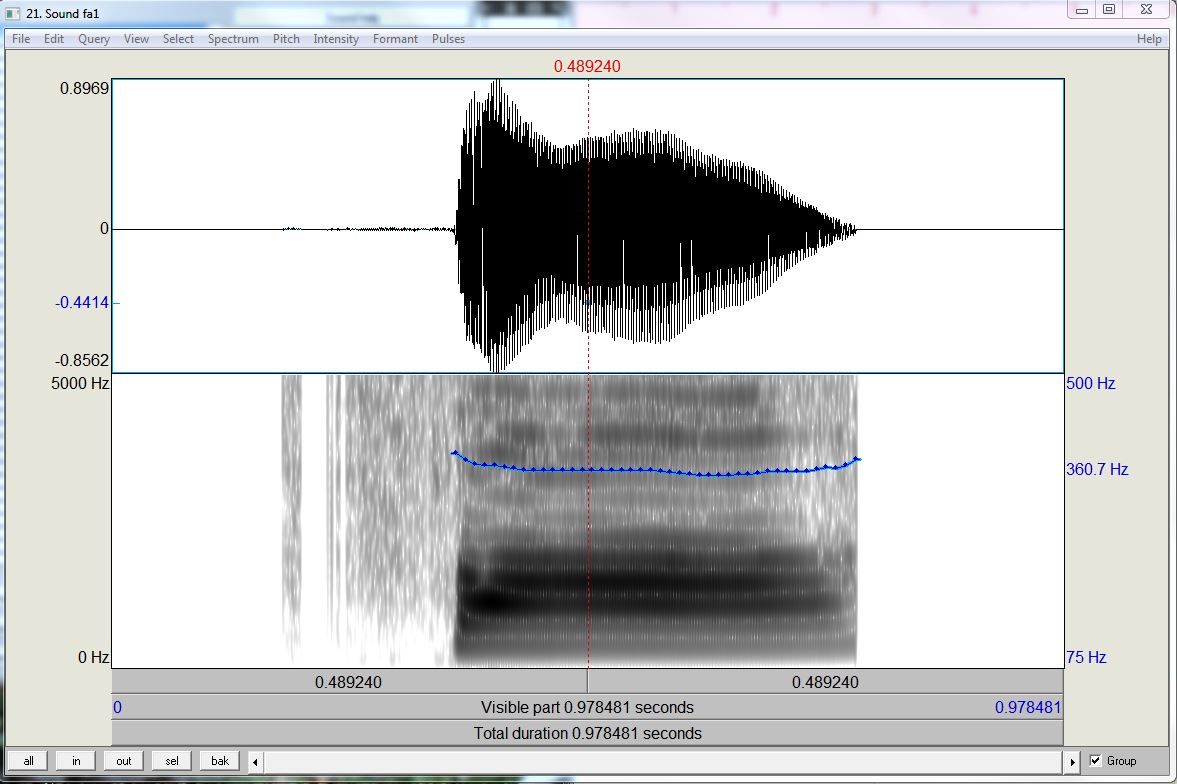
Task: Click the 75 Hz pitch floor label
Action: 1086,657
